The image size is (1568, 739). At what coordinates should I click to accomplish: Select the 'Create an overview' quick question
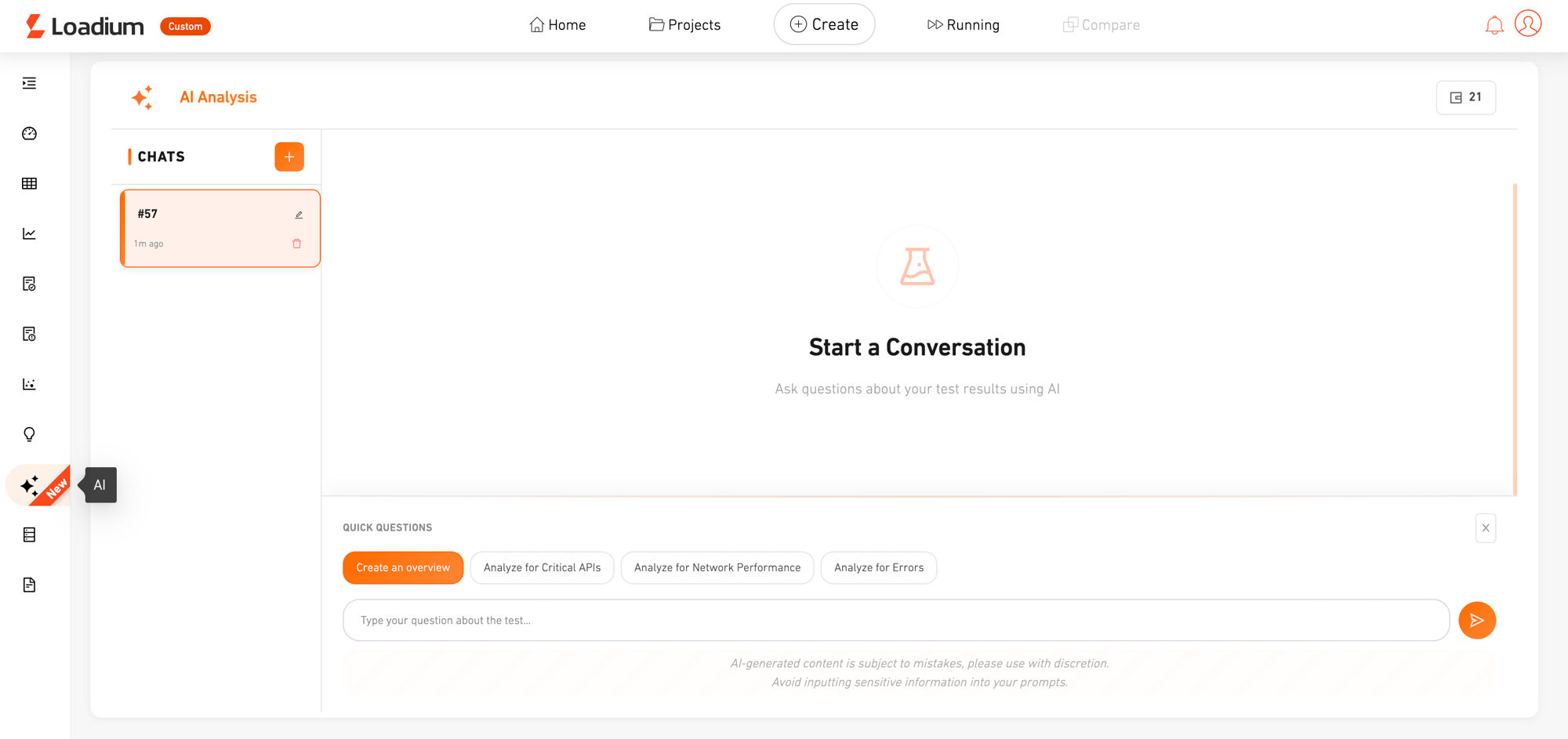tap(403, 567)
